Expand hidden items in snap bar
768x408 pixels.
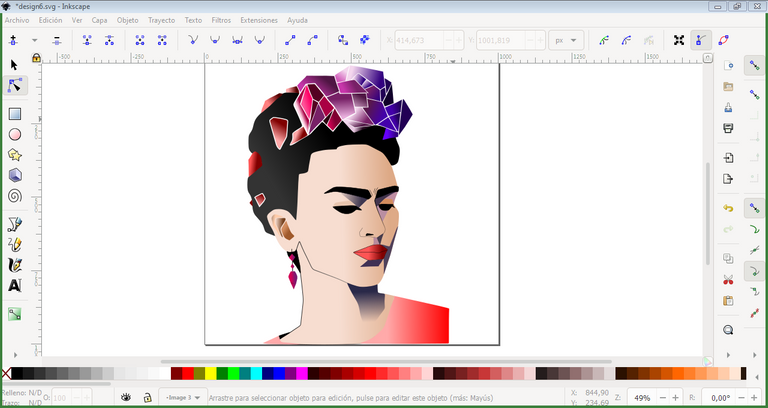(x=754, y=355)
